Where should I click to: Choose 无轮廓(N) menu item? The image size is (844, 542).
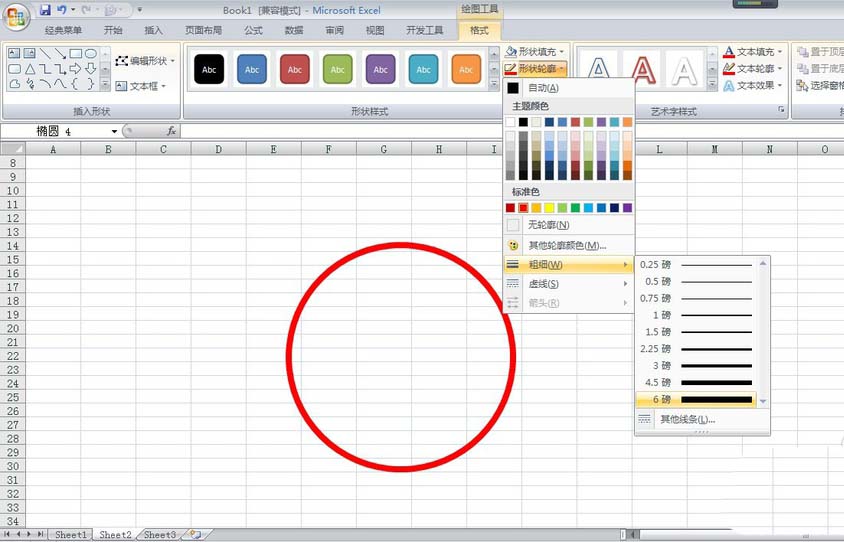568,225
